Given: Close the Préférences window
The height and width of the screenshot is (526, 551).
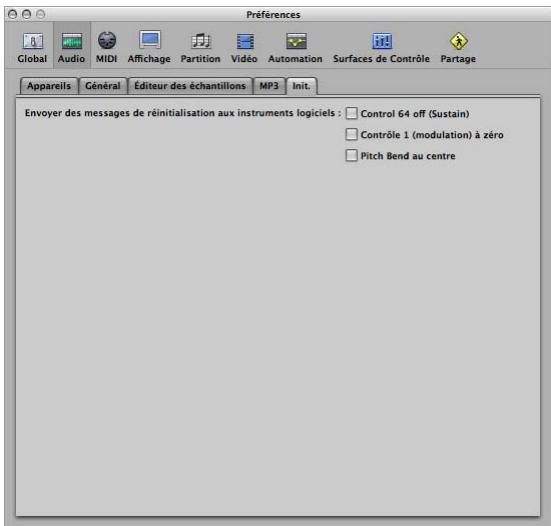Looking at the screenshot, I should tap(13, 14).
